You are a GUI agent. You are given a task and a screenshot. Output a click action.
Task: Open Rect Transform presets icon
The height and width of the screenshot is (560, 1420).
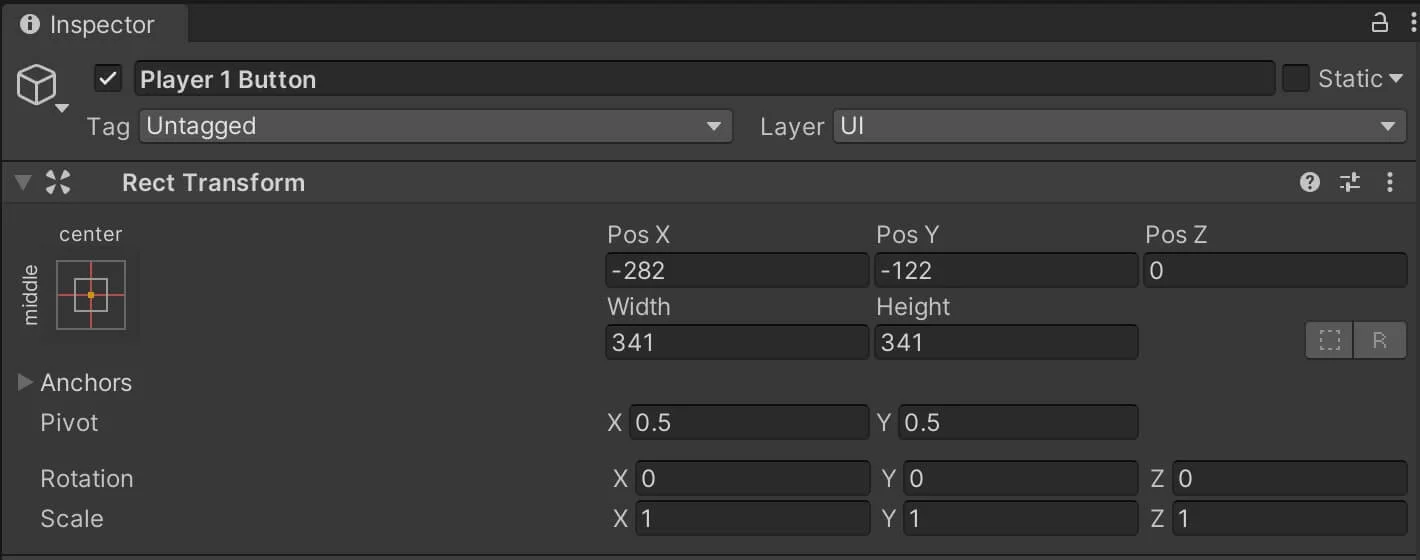point(1350,182)
